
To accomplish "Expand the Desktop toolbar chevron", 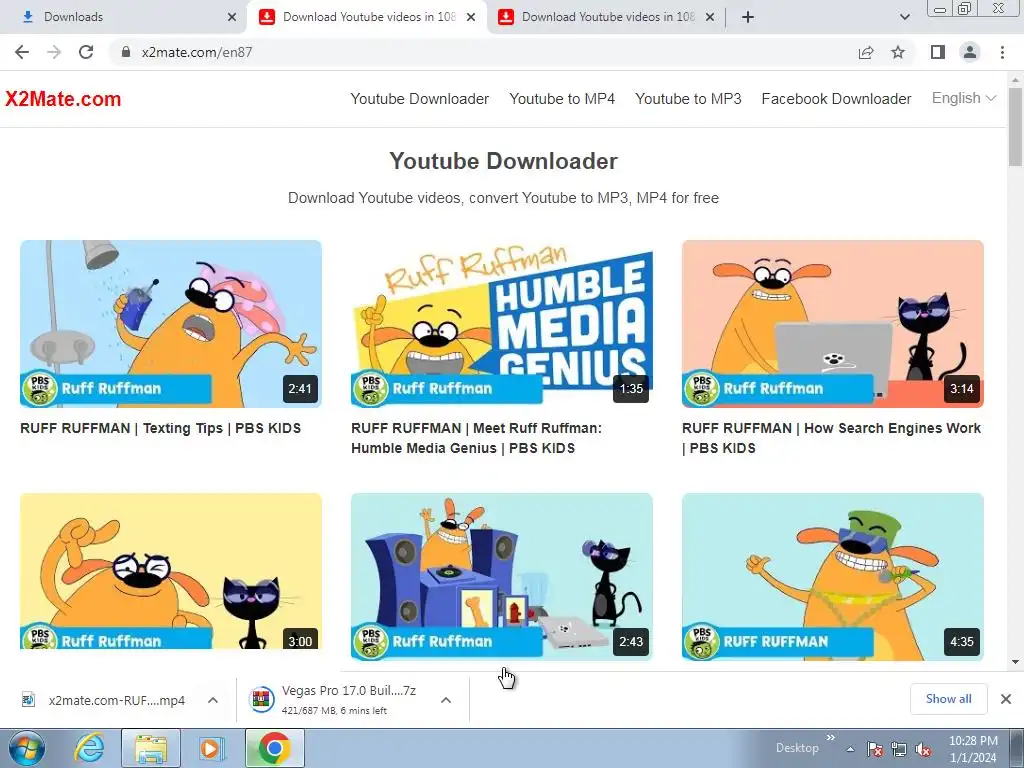I will coord(831,737).
